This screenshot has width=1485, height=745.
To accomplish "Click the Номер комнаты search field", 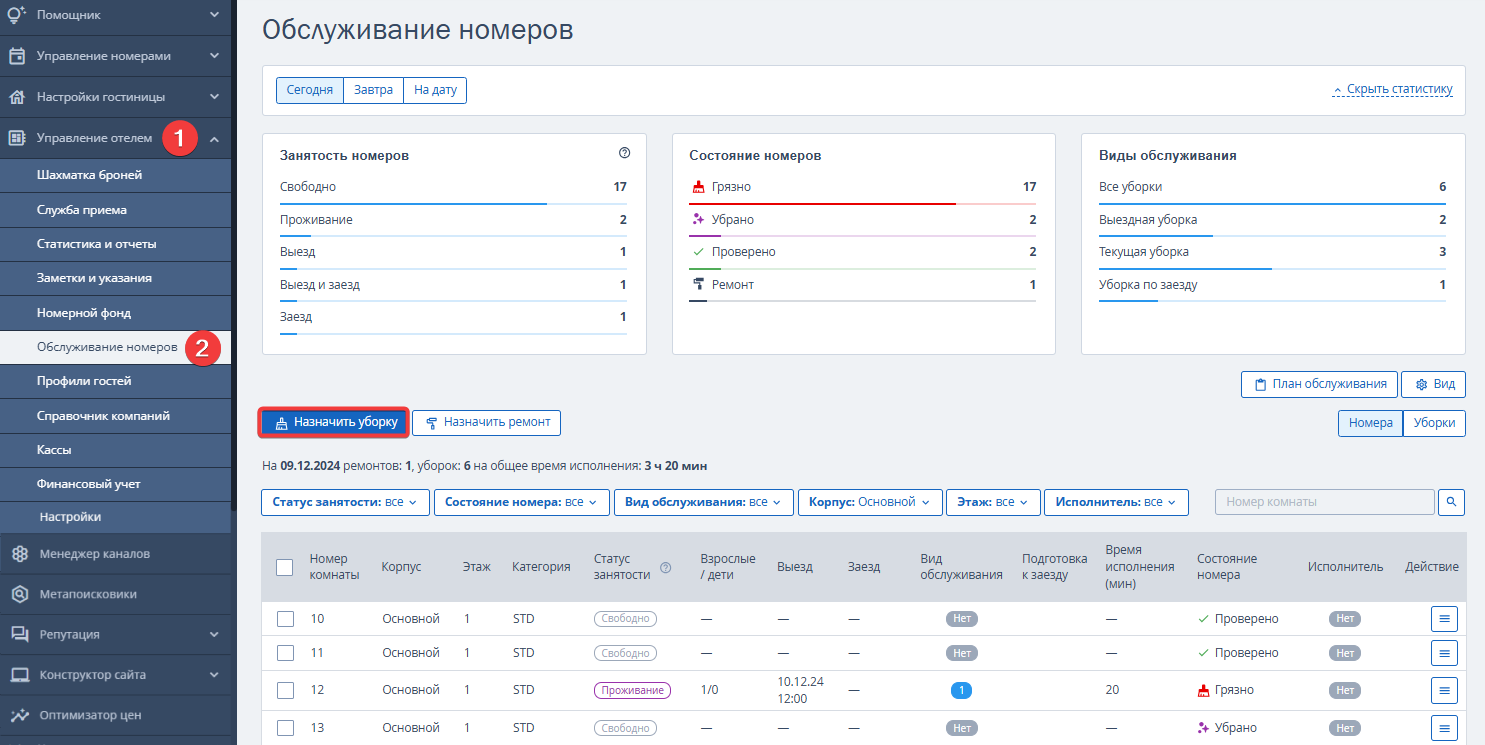I will point(1324,502).
